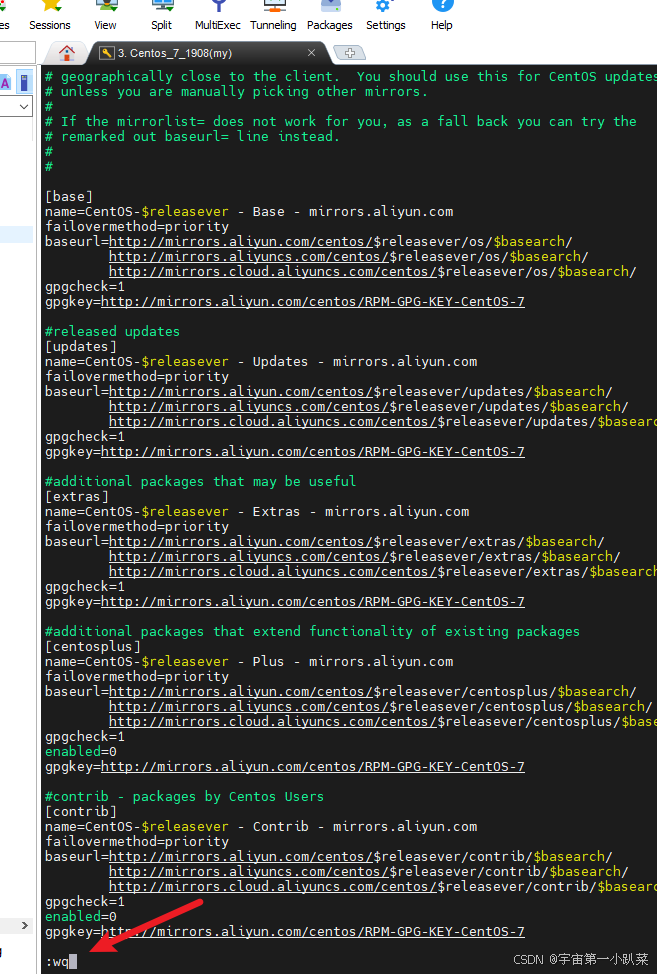Select the 3. Centos_7_1908(my) tab

pos(175,53)
